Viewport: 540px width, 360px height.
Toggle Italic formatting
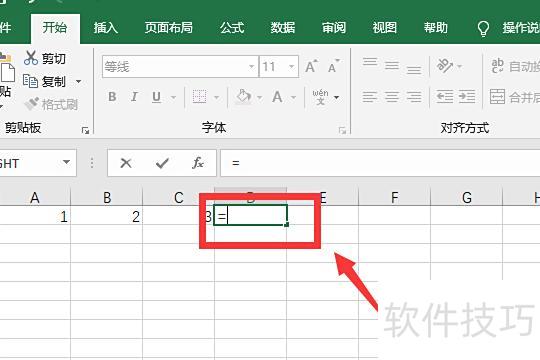134,97
